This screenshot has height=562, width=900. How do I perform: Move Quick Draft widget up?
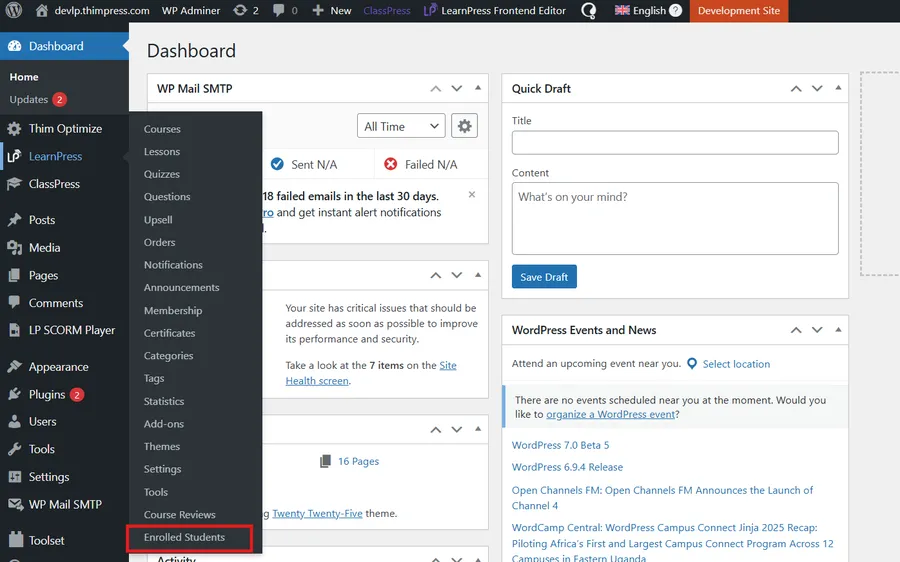796,88
